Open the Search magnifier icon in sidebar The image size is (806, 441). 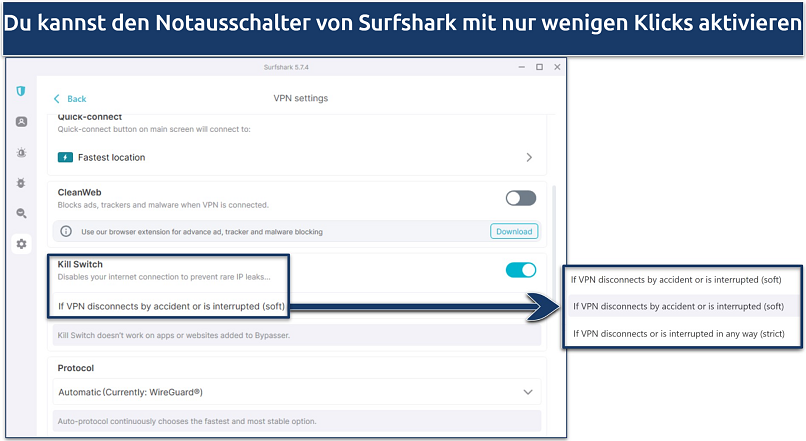tap(21, 213)
